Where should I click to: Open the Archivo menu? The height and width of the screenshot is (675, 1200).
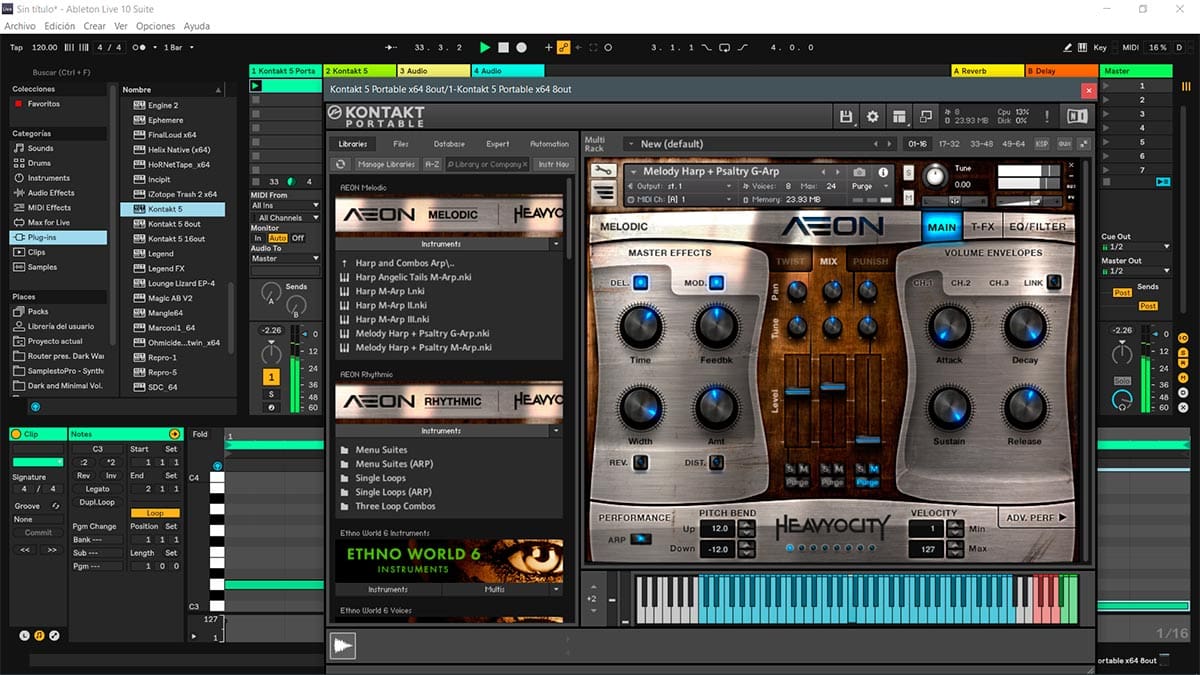pyautogui.click(x=20, y=26)
